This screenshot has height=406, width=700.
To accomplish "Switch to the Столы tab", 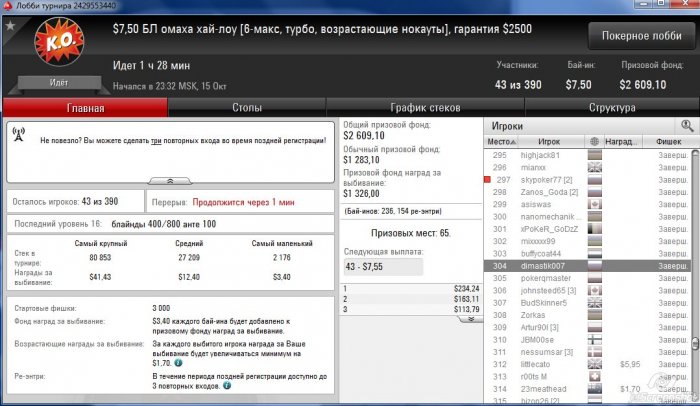I will click(x=246, y=108).
